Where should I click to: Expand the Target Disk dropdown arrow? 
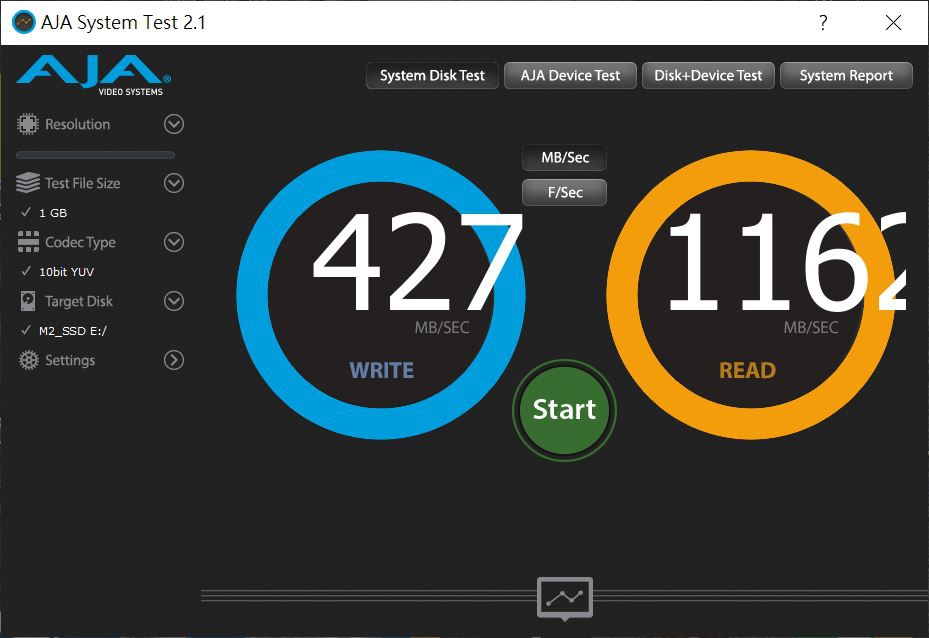click(174, 301)
